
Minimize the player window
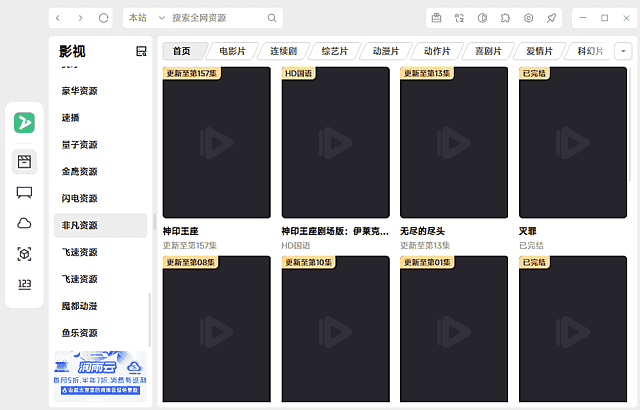583,18
